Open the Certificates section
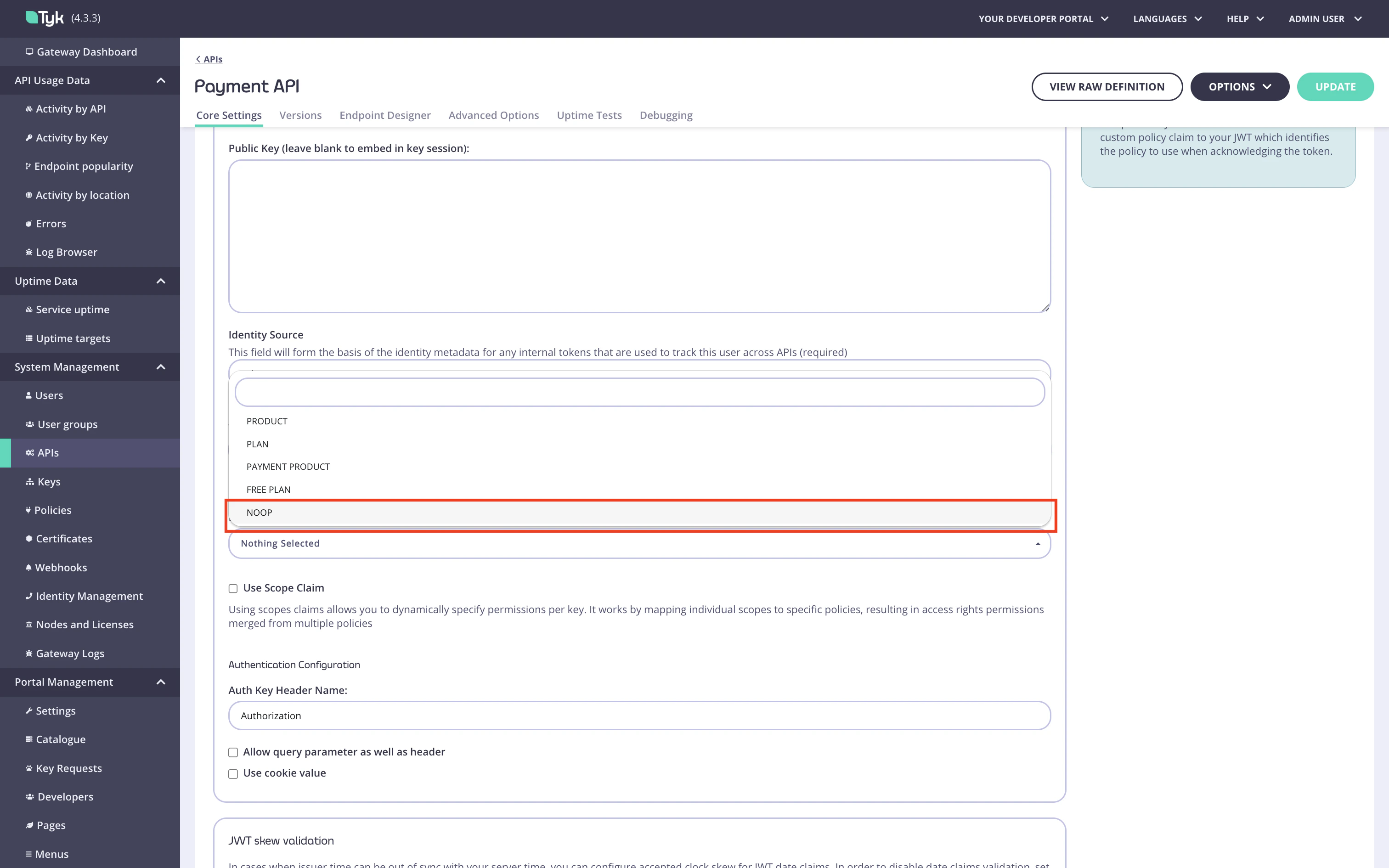The image size is (1389, 868). pos(64,538)
